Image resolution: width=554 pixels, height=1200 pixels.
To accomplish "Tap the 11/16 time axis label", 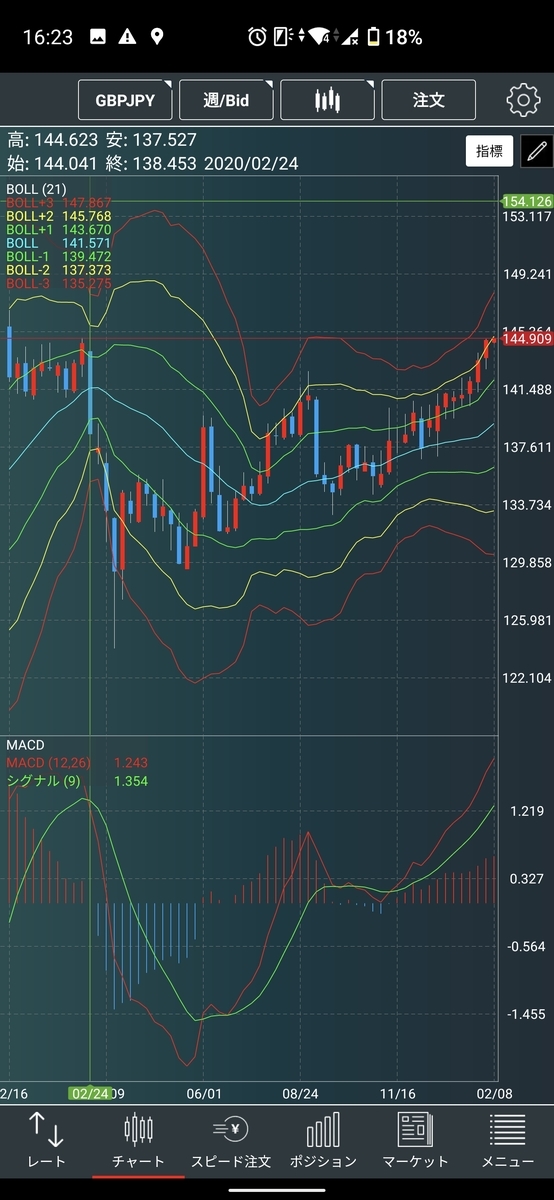I will click(x=397, y=1094).
